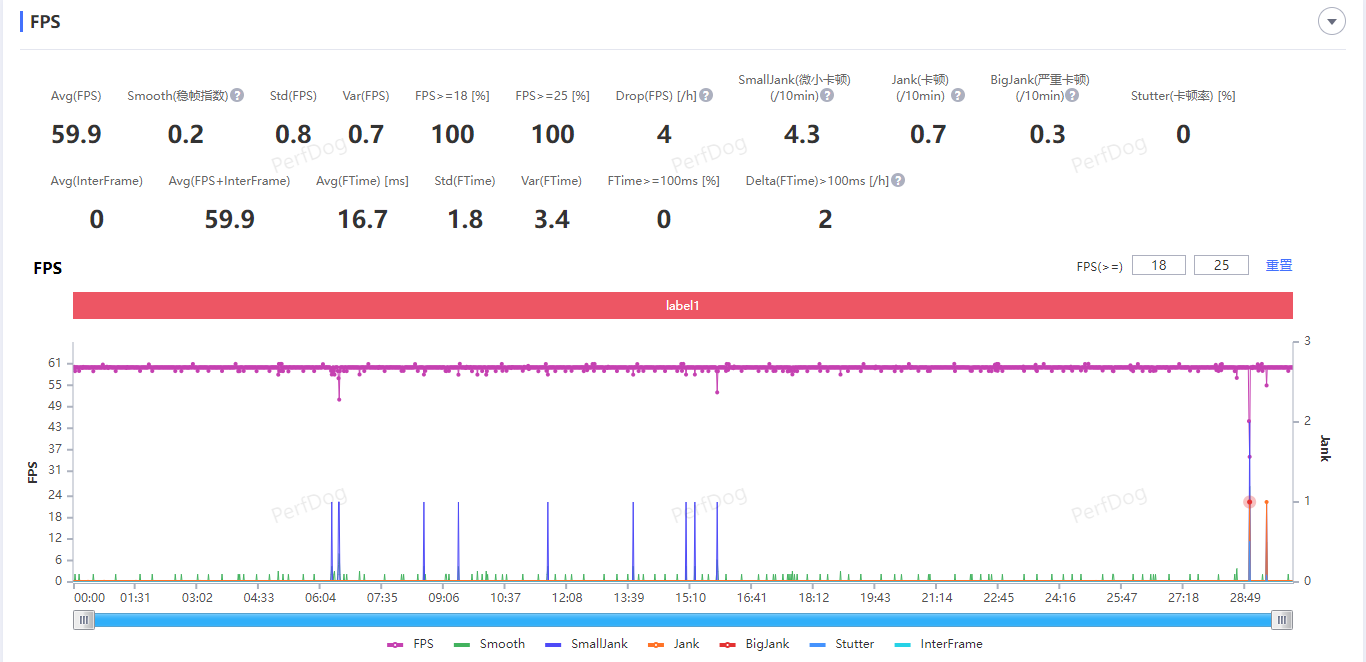Click the left handle of the timeline slider
Viewport: 1366px width, 662px height.
pyautogui.click(x=85, y=620)
